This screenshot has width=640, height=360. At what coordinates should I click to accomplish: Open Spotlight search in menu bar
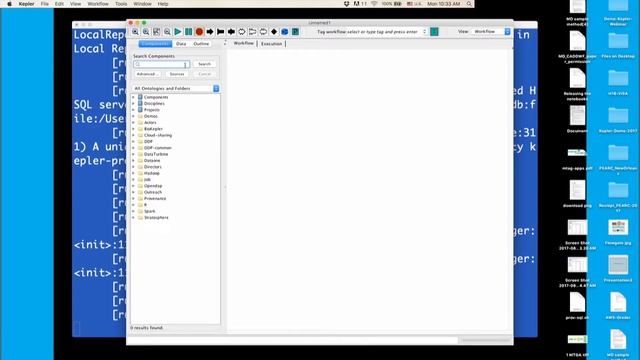[469, 4]
